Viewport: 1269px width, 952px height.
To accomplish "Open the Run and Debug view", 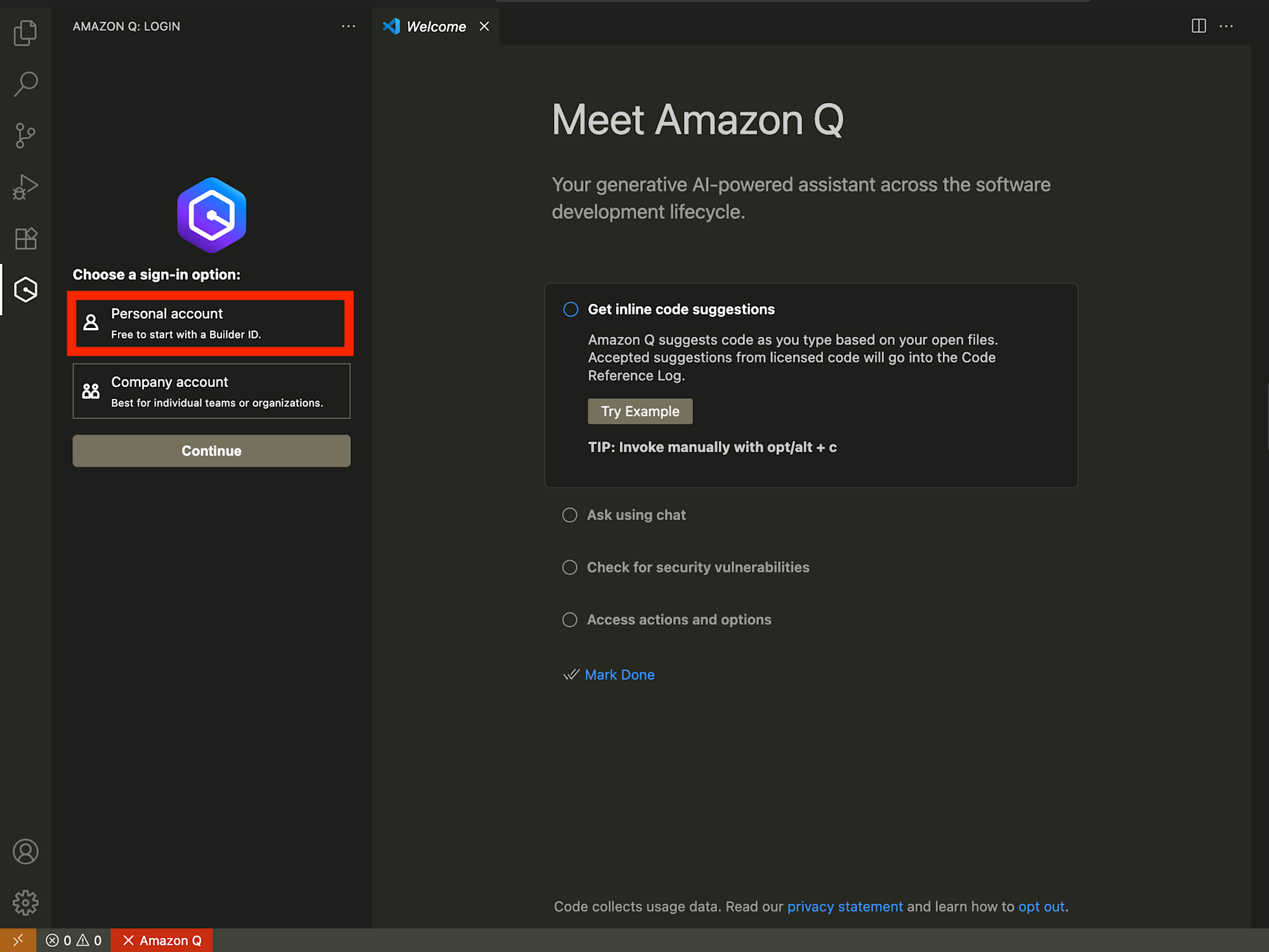I will pos(25,187).
